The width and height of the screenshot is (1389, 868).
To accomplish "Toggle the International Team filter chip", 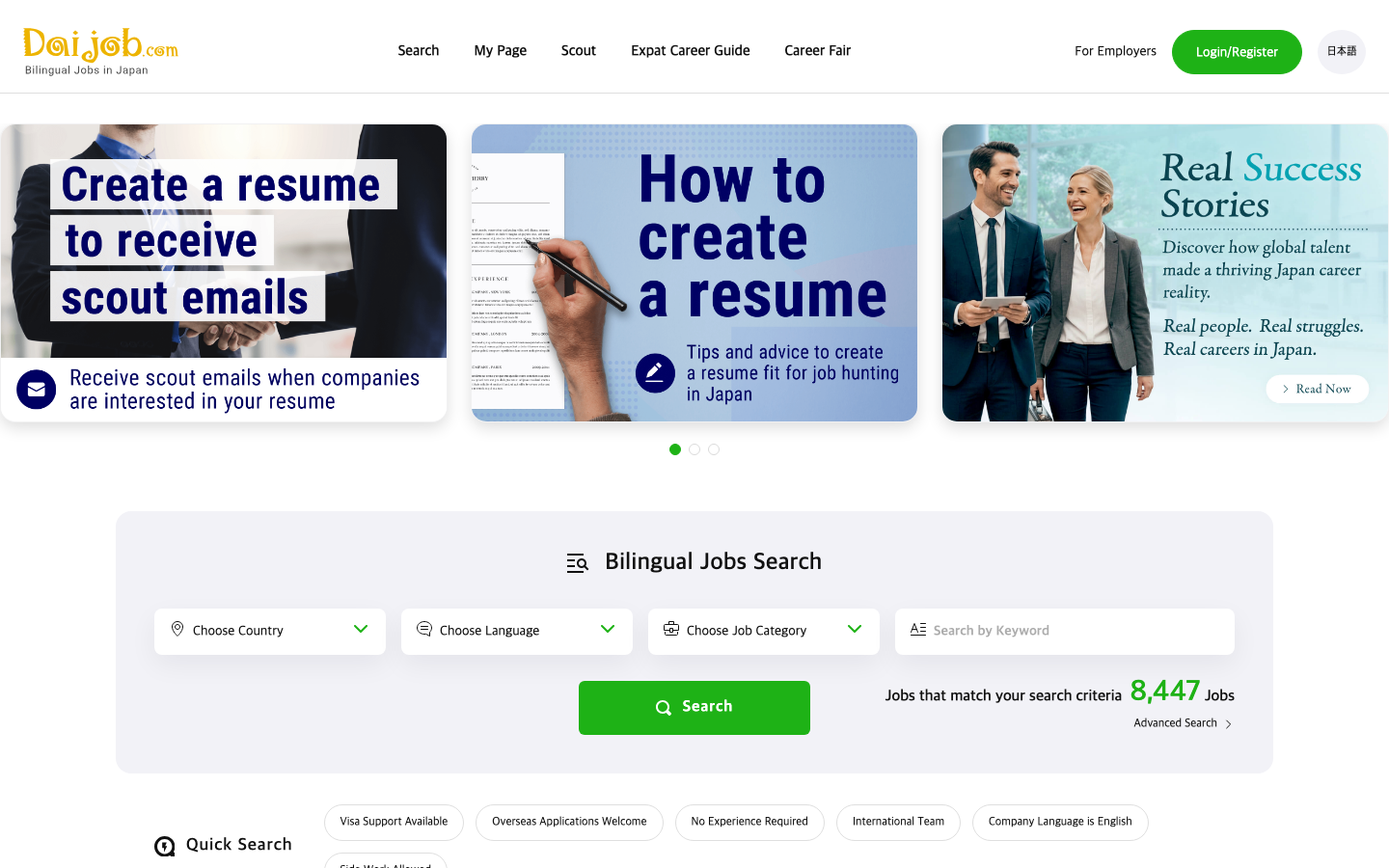I will [898, 823].
